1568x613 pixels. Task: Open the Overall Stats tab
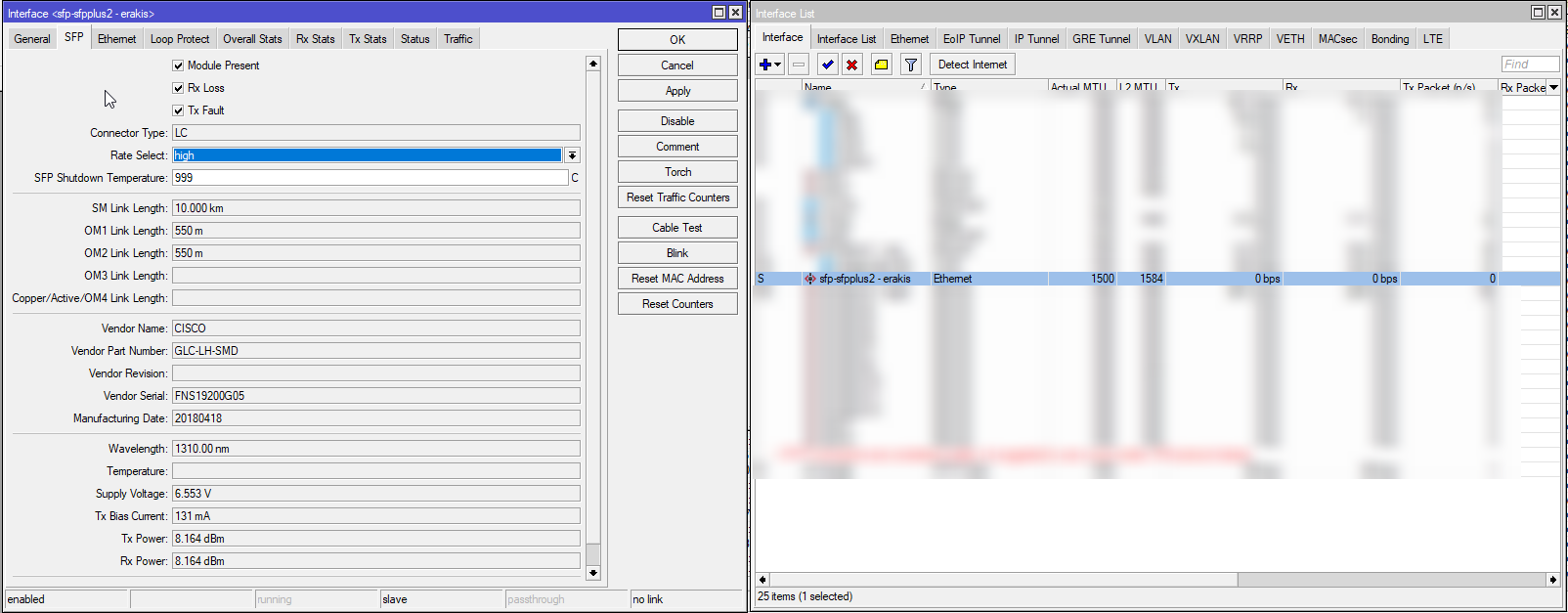252,39
